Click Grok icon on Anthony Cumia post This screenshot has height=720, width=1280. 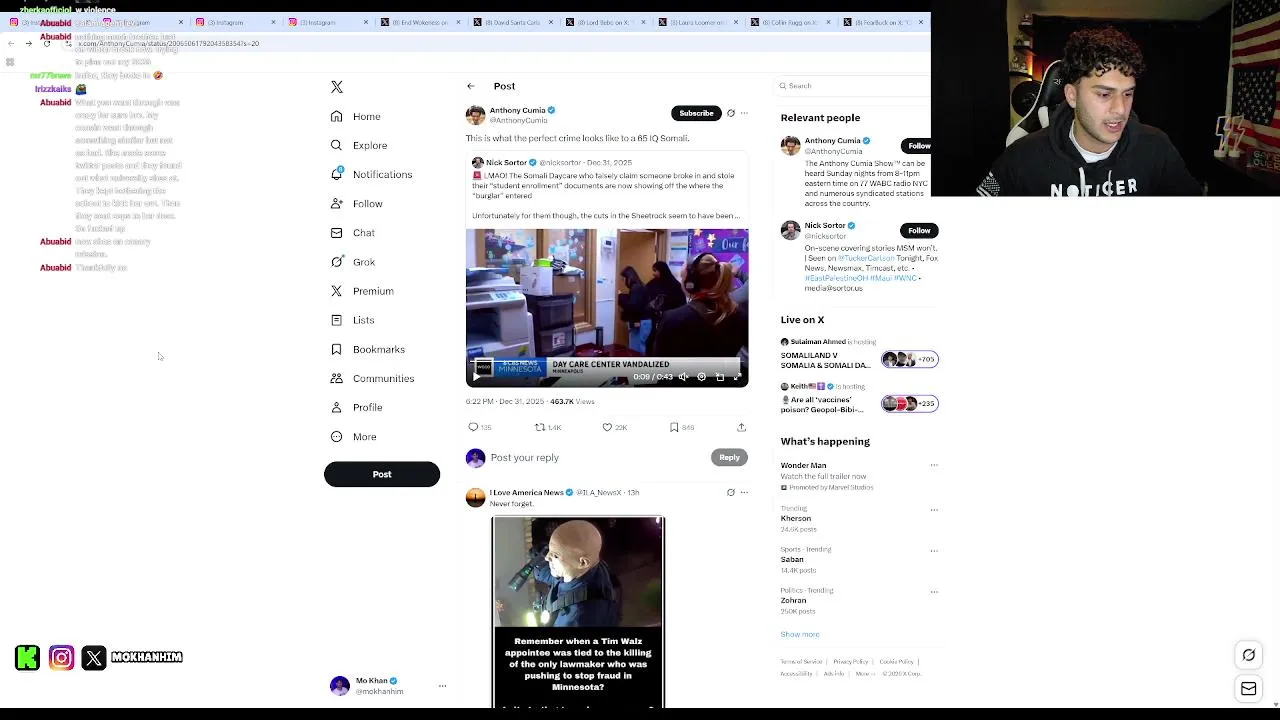pos(730,113)
